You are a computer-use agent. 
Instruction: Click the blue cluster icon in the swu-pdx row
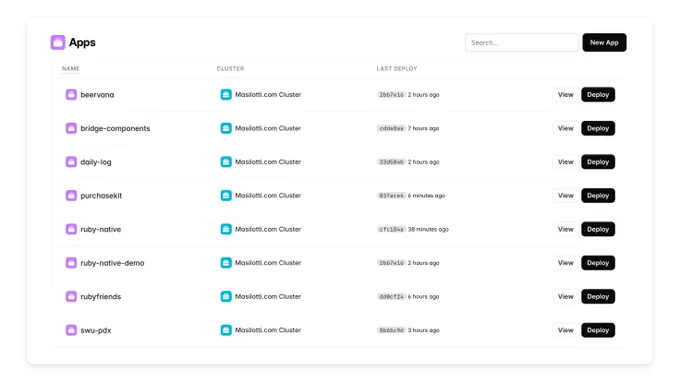click(x=226, y=330)
